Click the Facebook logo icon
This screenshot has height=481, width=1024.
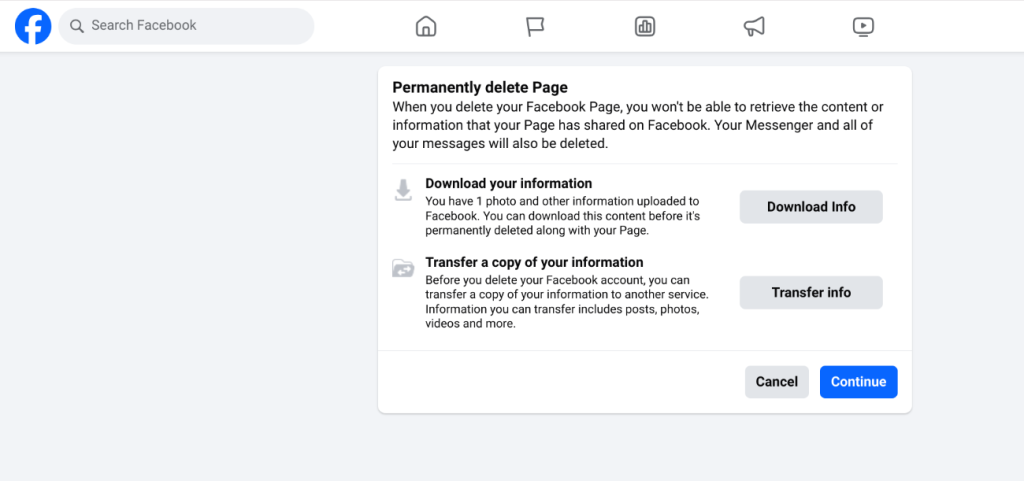point(33,26)
